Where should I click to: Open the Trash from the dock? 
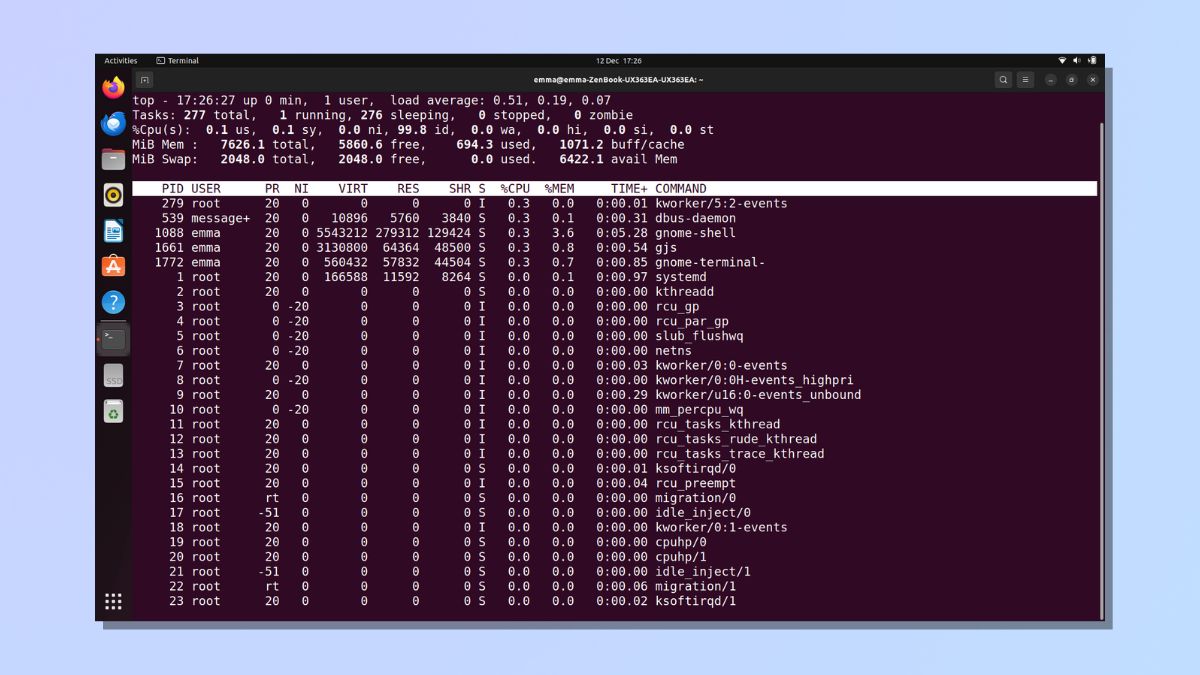[x=114, y=411]
